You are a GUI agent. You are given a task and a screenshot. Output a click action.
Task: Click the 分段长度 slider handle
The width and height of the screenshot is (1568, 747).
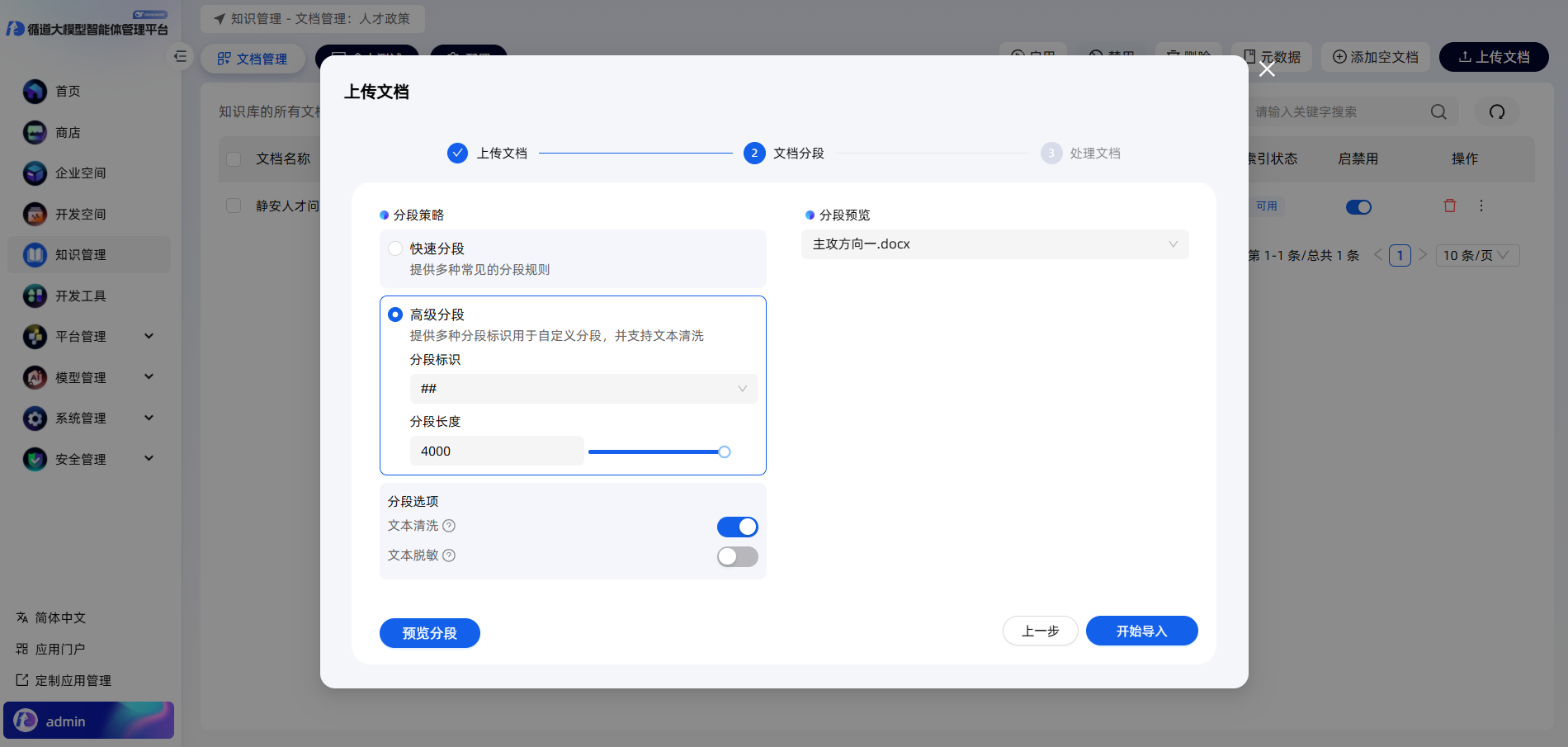(x=724, y=452)
